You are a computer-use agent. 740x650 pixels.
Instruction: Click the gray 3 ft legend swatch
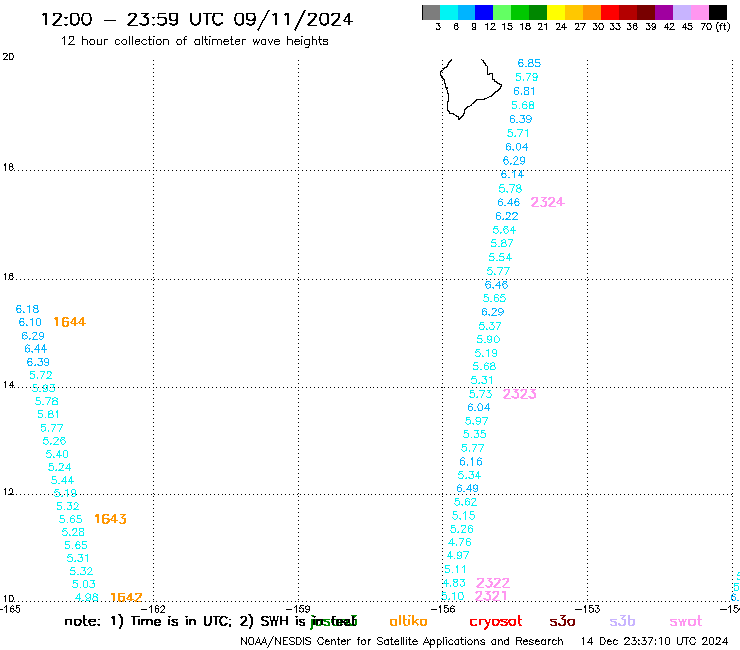click(431, 13)
